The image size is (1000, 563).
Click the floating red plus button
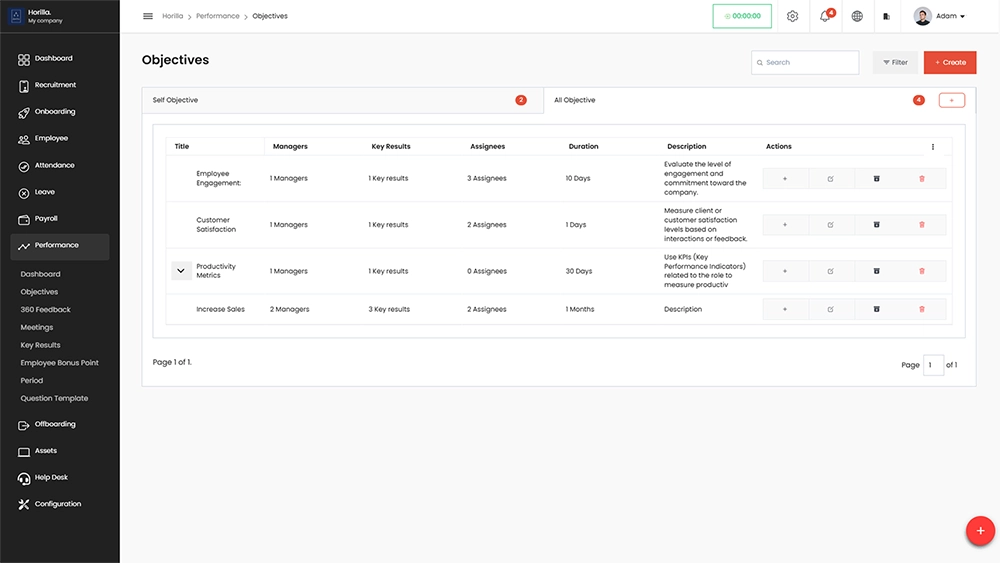coord(980,531)
